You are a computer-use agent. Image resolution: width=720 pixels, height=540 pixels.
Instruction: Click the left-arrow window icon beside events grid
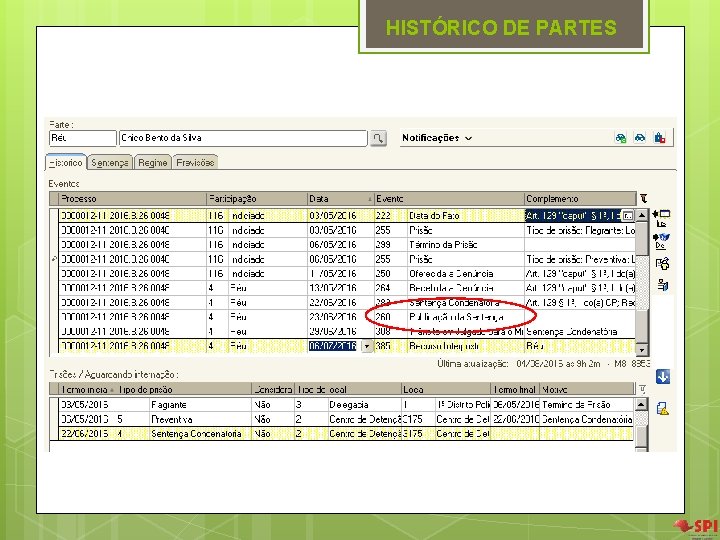point(661,218)
